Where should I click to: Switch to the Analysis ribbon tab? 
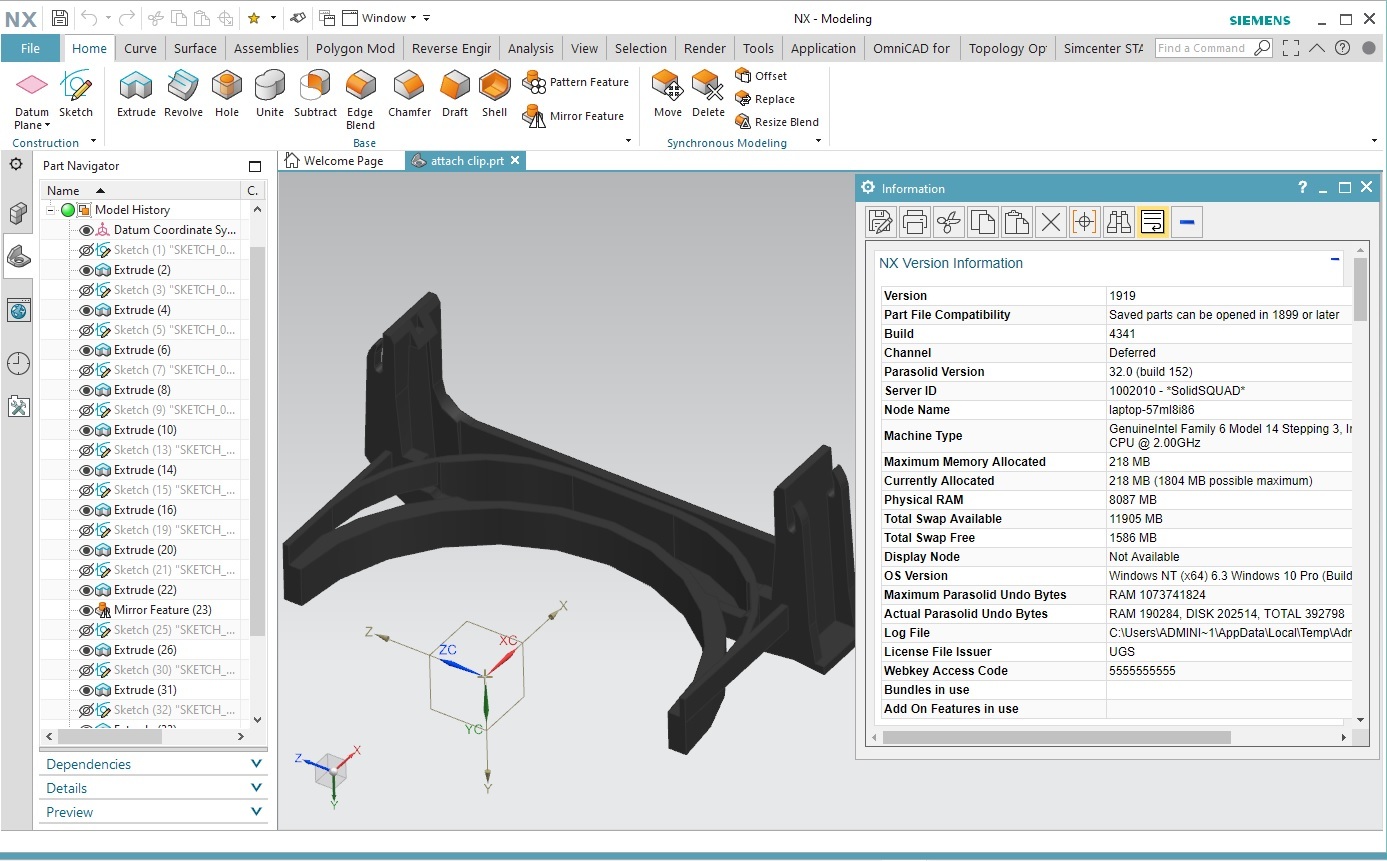pyautogui.click(x=531, y=48)
